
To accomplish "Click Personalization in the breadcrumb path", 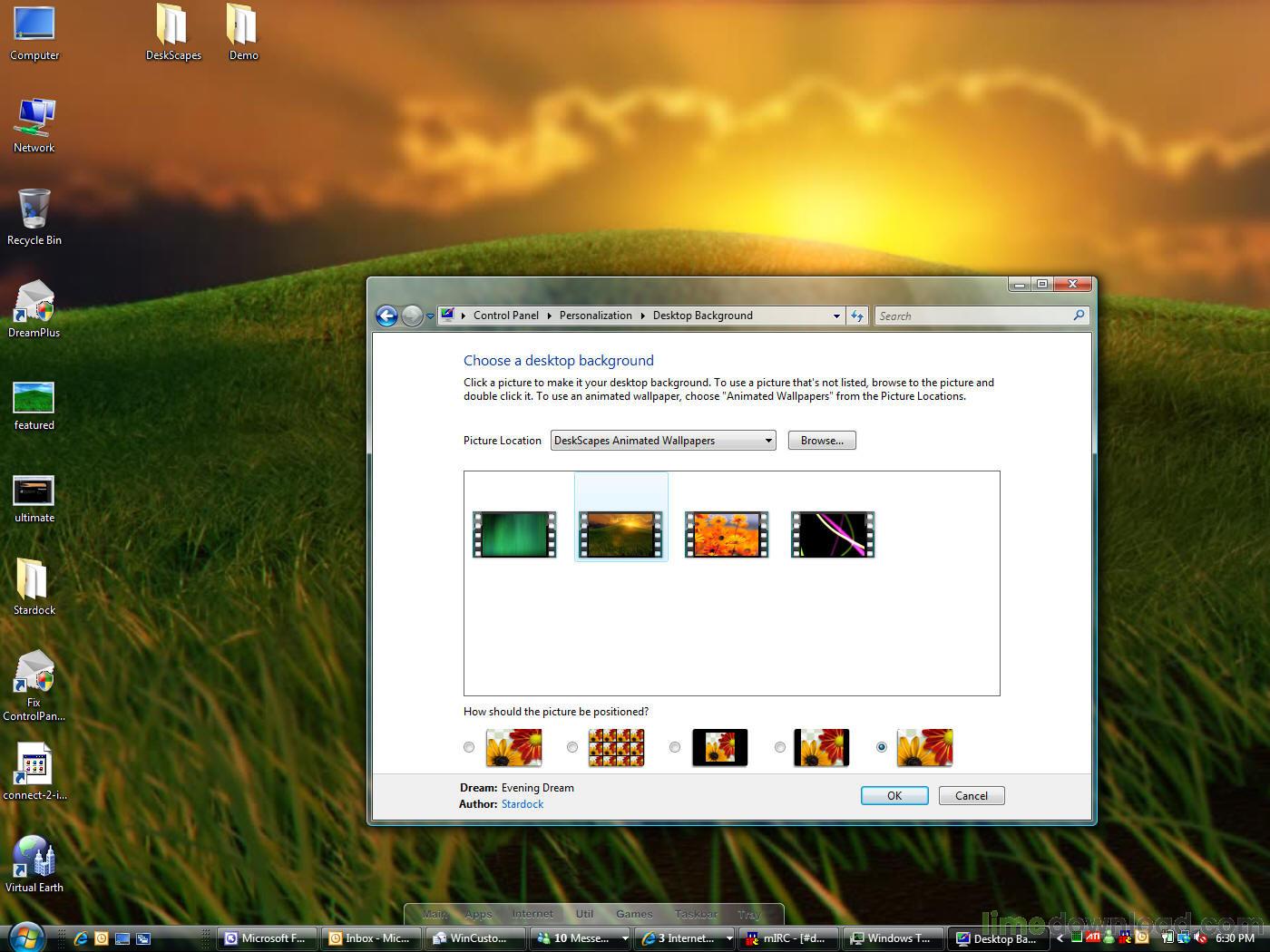I will [x=596, y=316].
